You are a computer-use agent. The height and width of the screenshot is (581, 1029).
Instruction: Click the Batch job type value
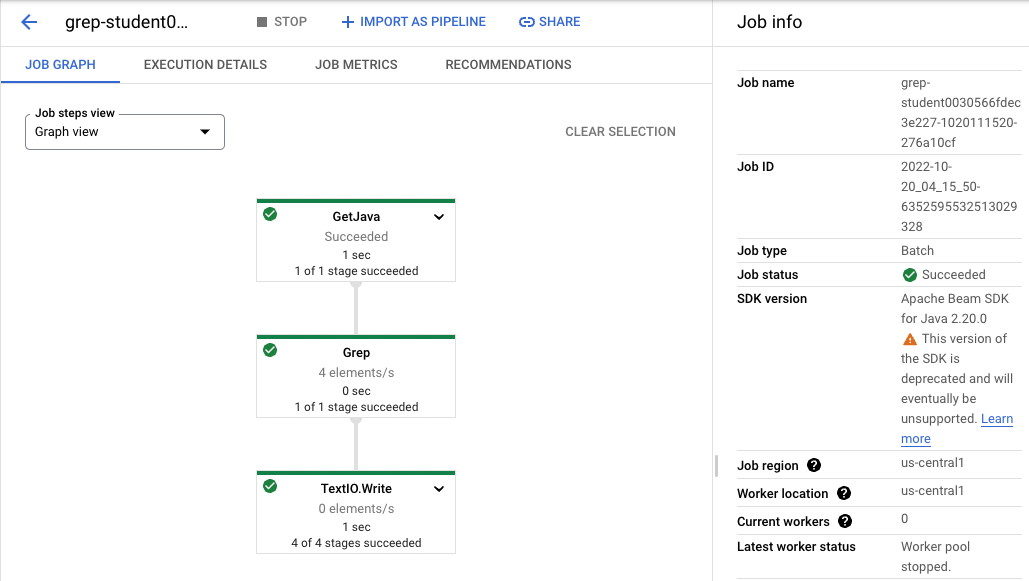tap(917, 250)
